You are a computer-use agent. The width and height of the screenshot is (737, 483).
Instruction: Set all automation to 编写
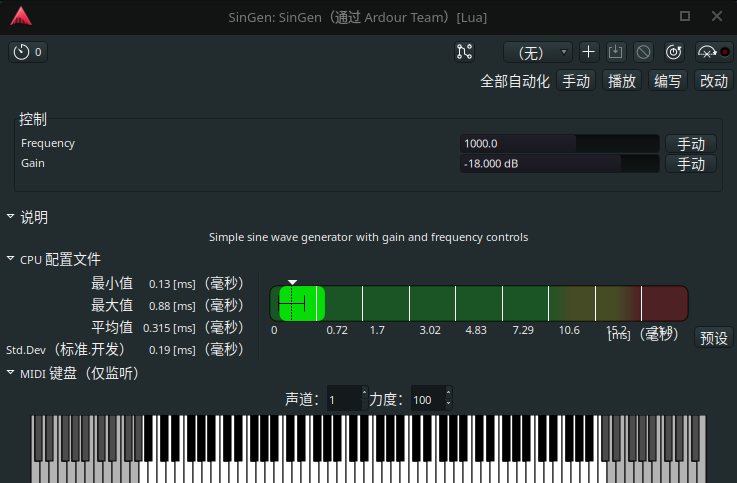pos(667,81)
